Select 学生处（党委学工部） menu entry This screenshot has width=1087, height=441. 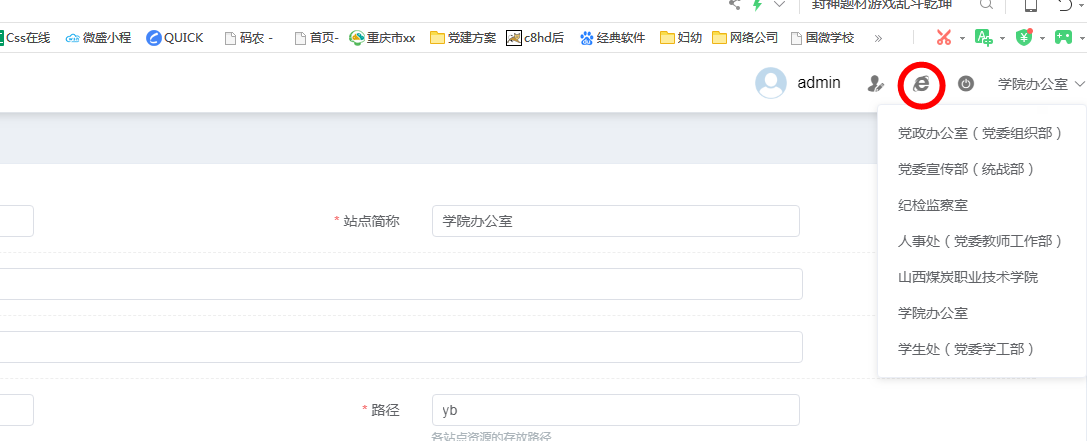pyautogui.click(x=966, y=349)
